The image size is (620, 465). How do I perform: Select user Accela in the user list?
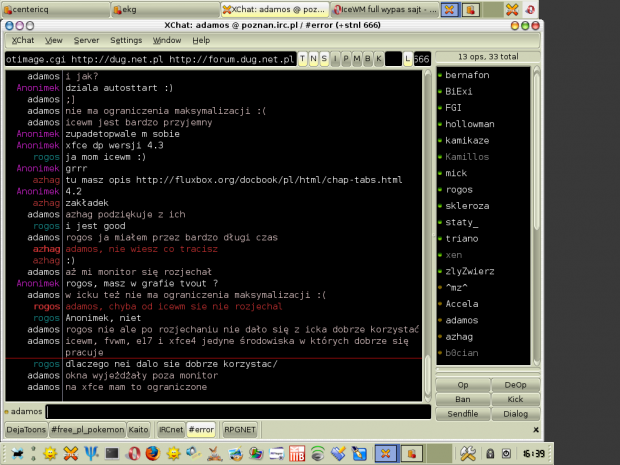pyautogui.click(x=461, y=304)
